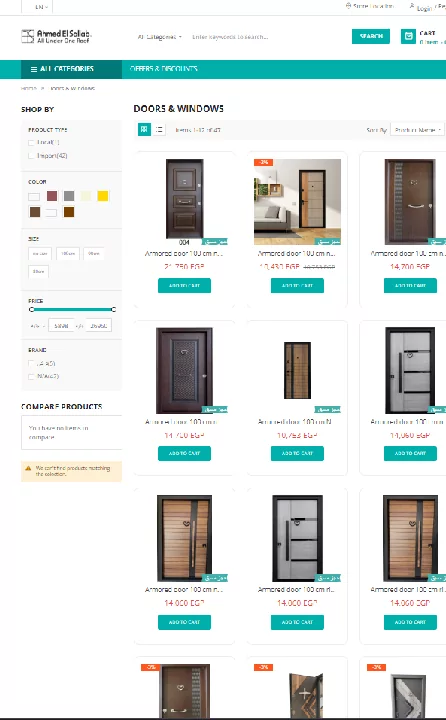Check the Import product type filter
This screenshot has height=720, width=446.
(31, 156)
